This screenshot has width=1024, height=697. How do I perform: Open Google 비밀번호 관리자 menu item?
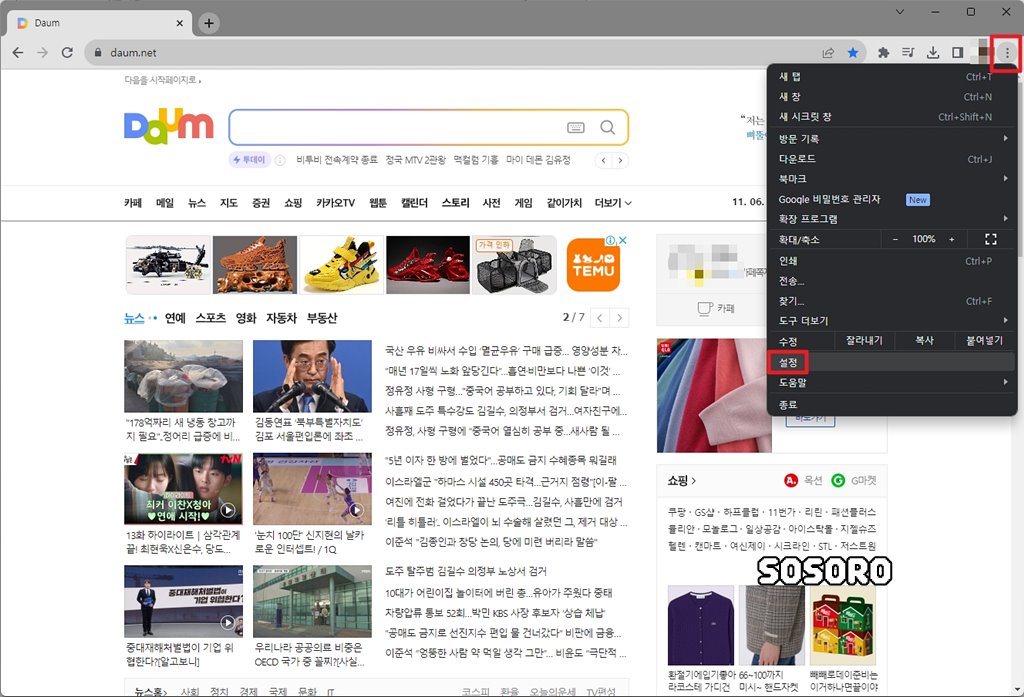click(x=891, y=199)
